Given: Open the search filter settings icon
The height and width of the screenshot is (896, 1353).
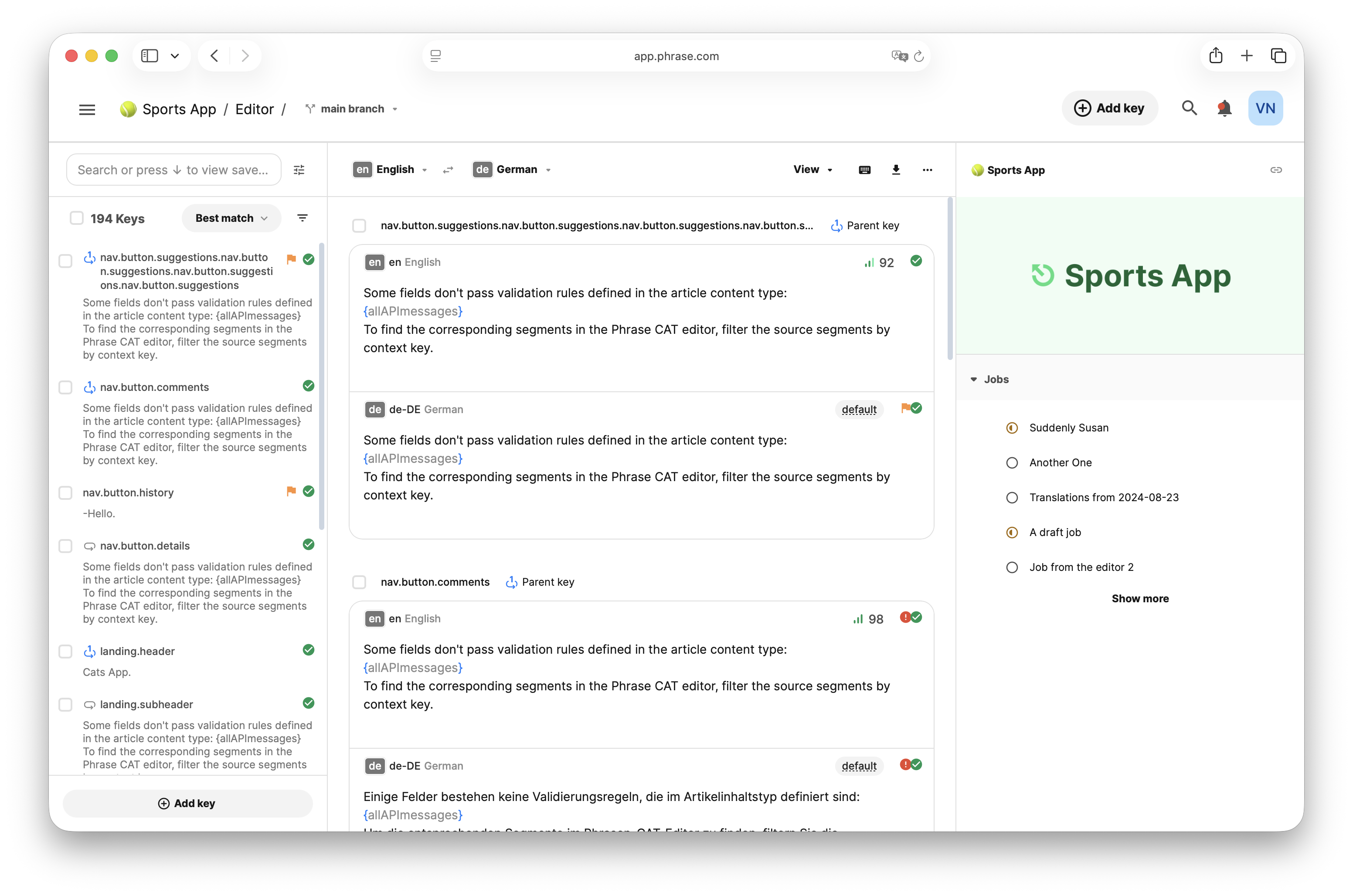Looking at the screenshot, I should 299,170.
